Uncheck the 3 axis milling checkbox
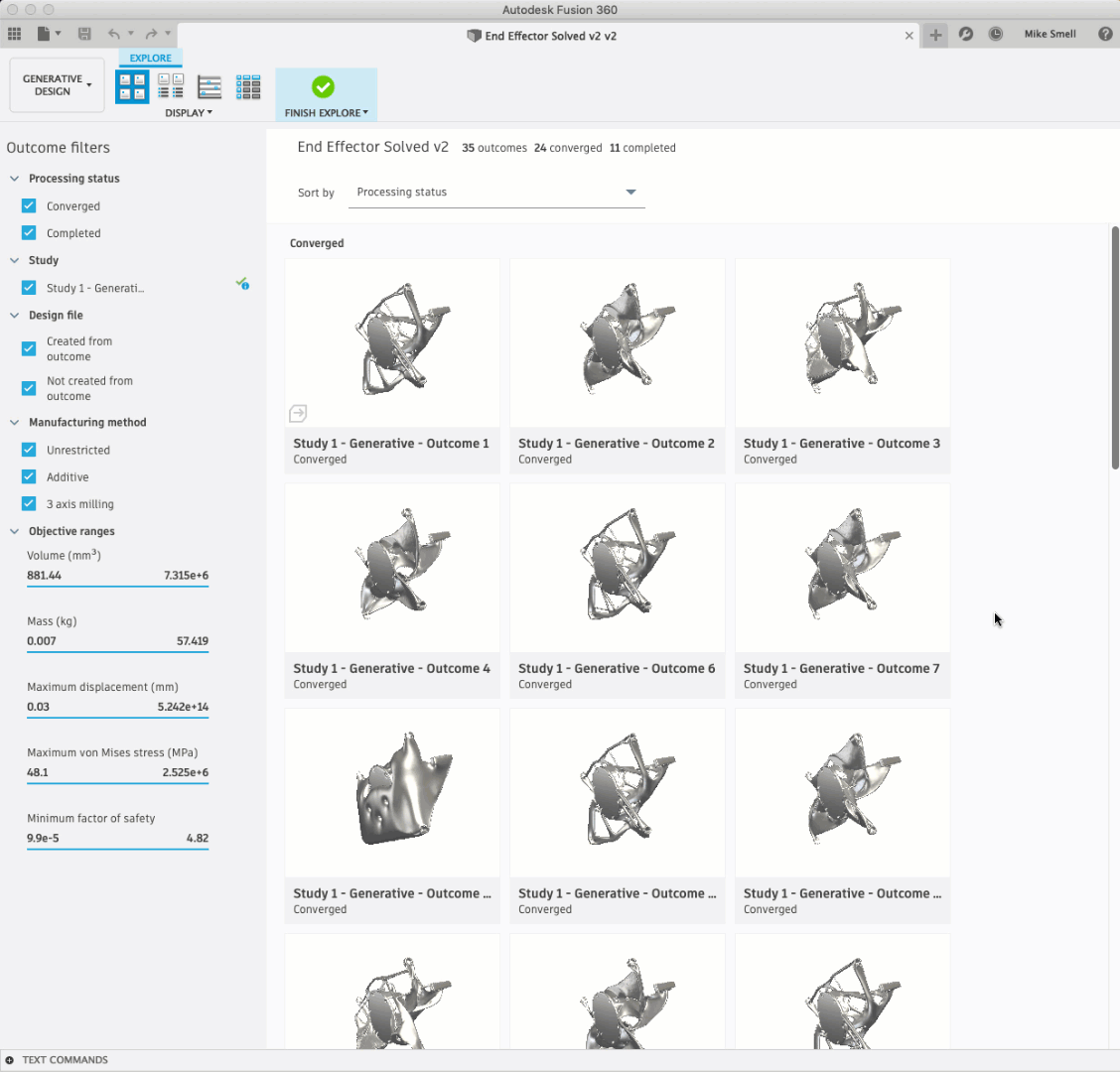The width and height of the screenshot is (1120, 1072). click(x=29, y=503)
